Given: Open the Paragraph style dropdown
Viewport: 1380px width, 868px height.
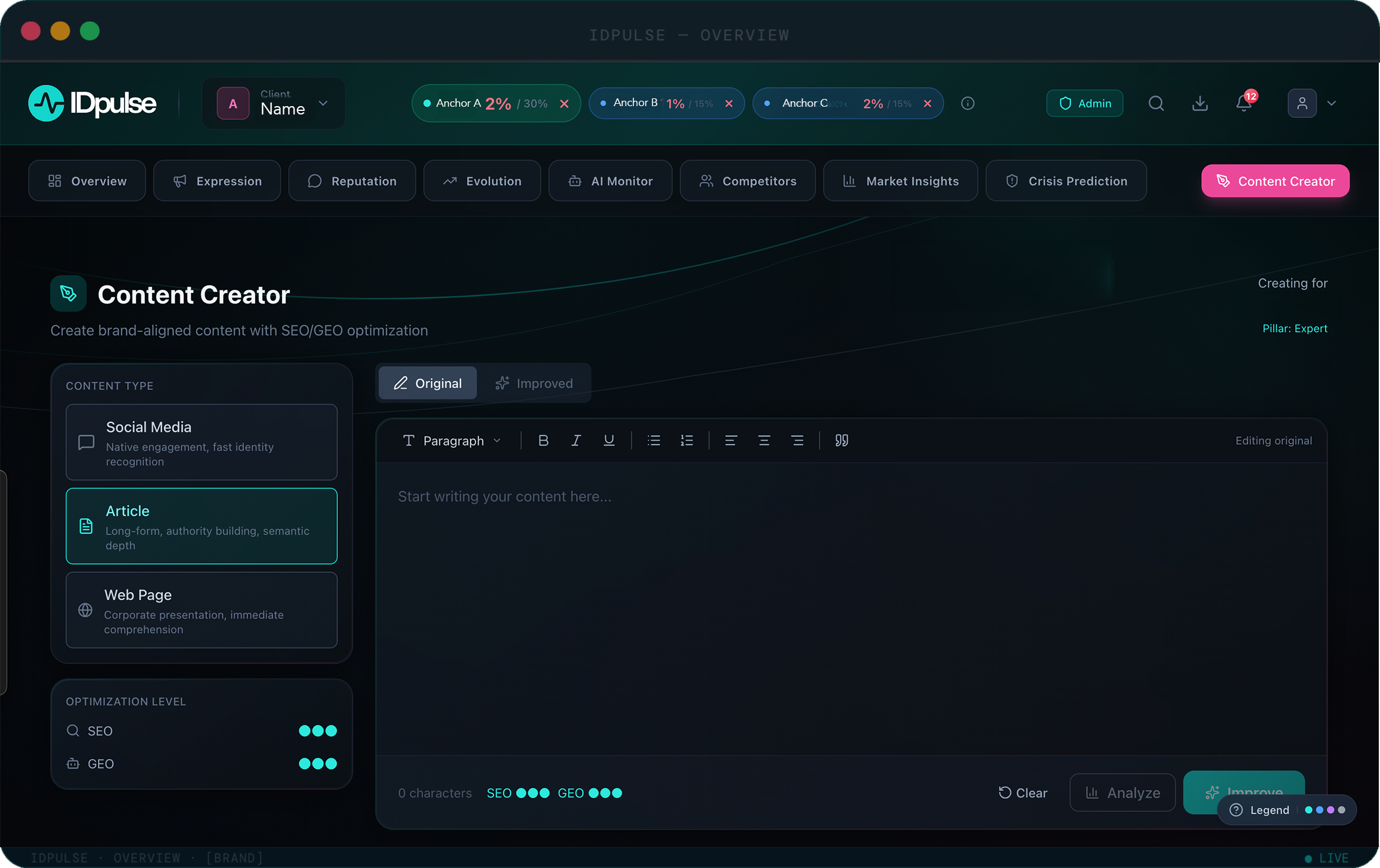Looking at the screenshot, I should pyautogui.click(x=452, y=441).
